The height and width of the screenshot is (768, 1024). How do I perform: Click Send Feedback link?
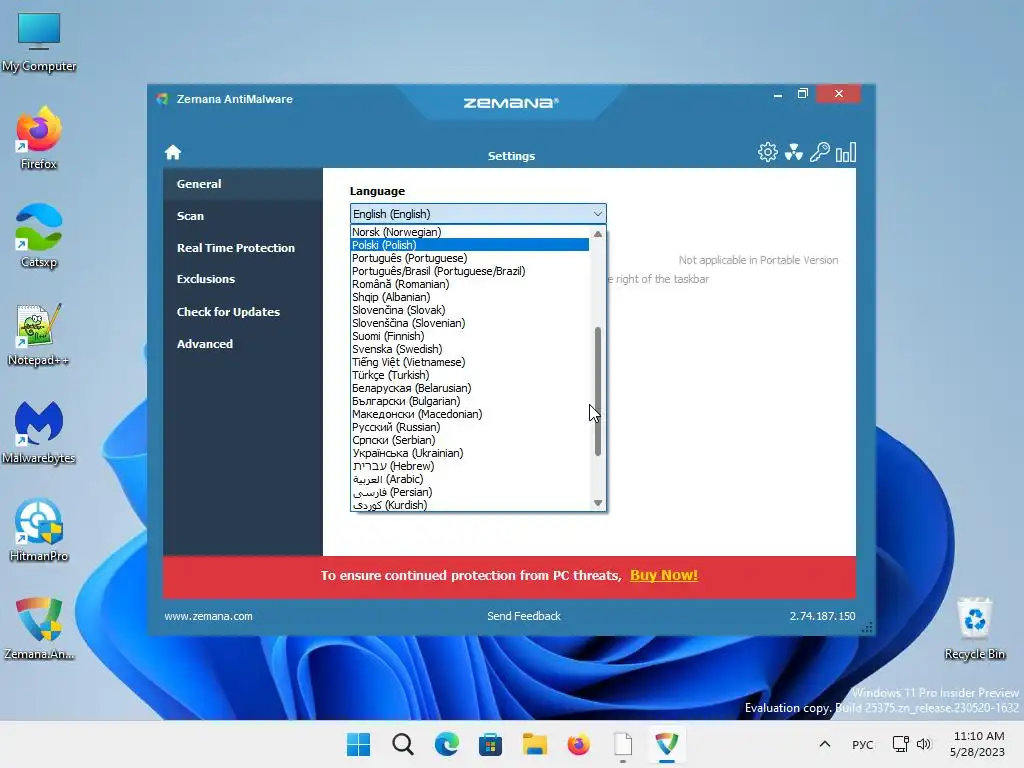[524, 616]
